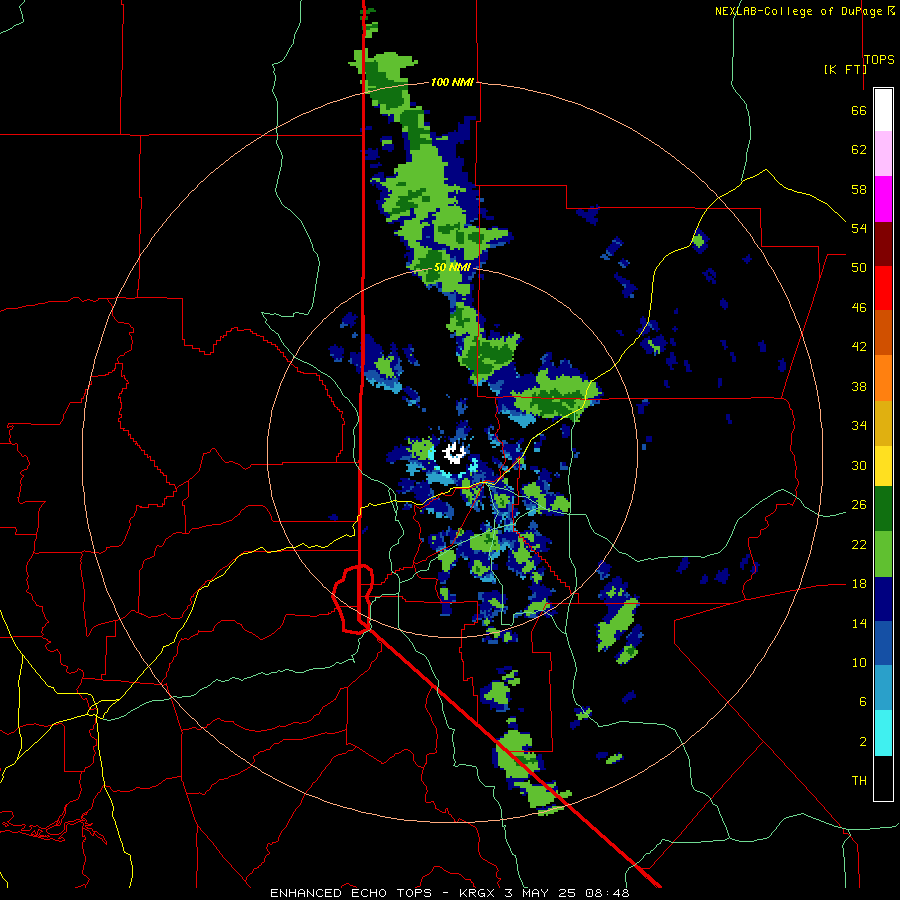Click the 26 legend value
Viewport: 900px width, 900px height.
(x=859, y=505)
